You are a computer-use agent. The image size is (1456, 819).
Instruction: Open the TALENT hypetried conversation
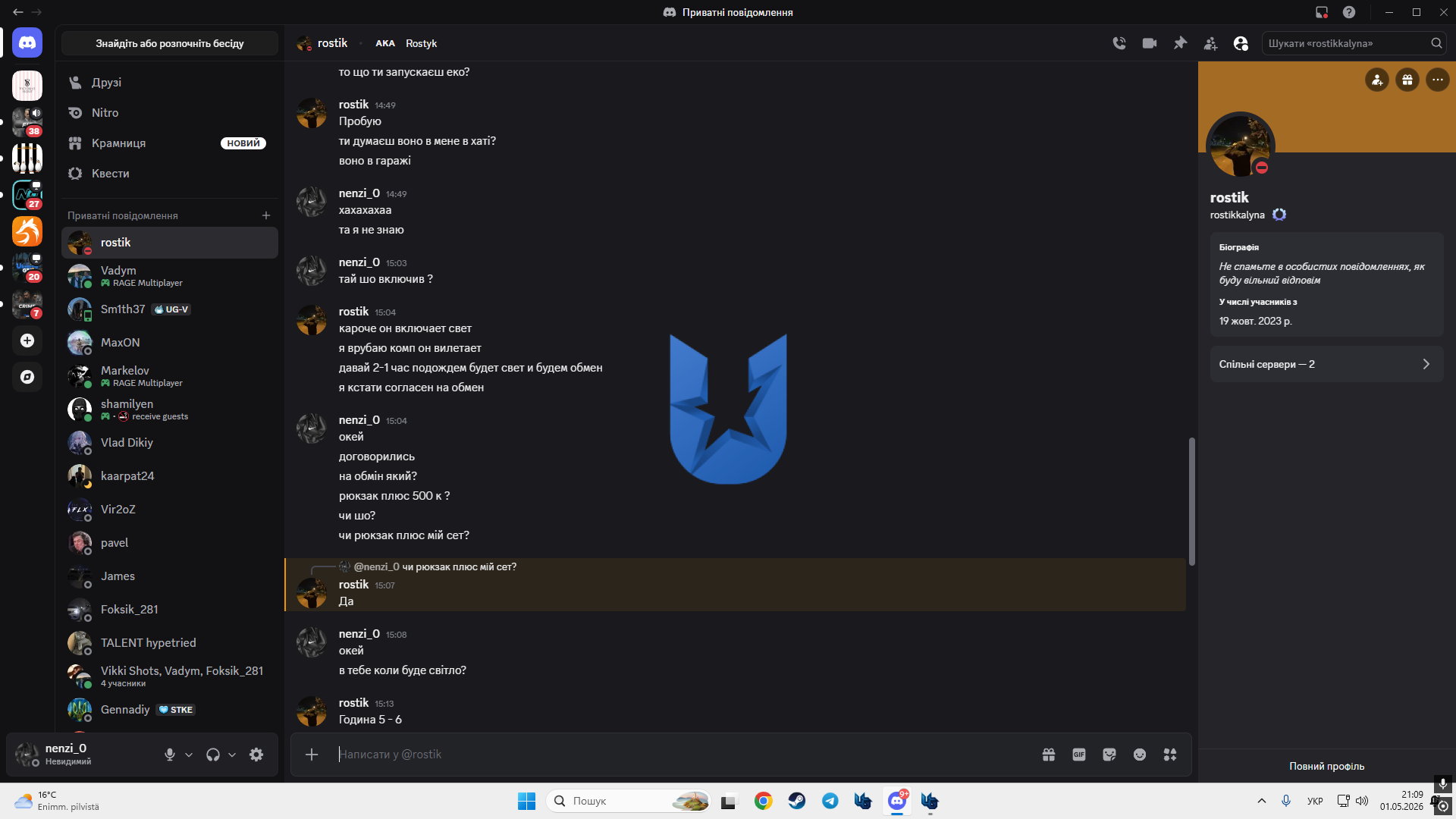170,643
